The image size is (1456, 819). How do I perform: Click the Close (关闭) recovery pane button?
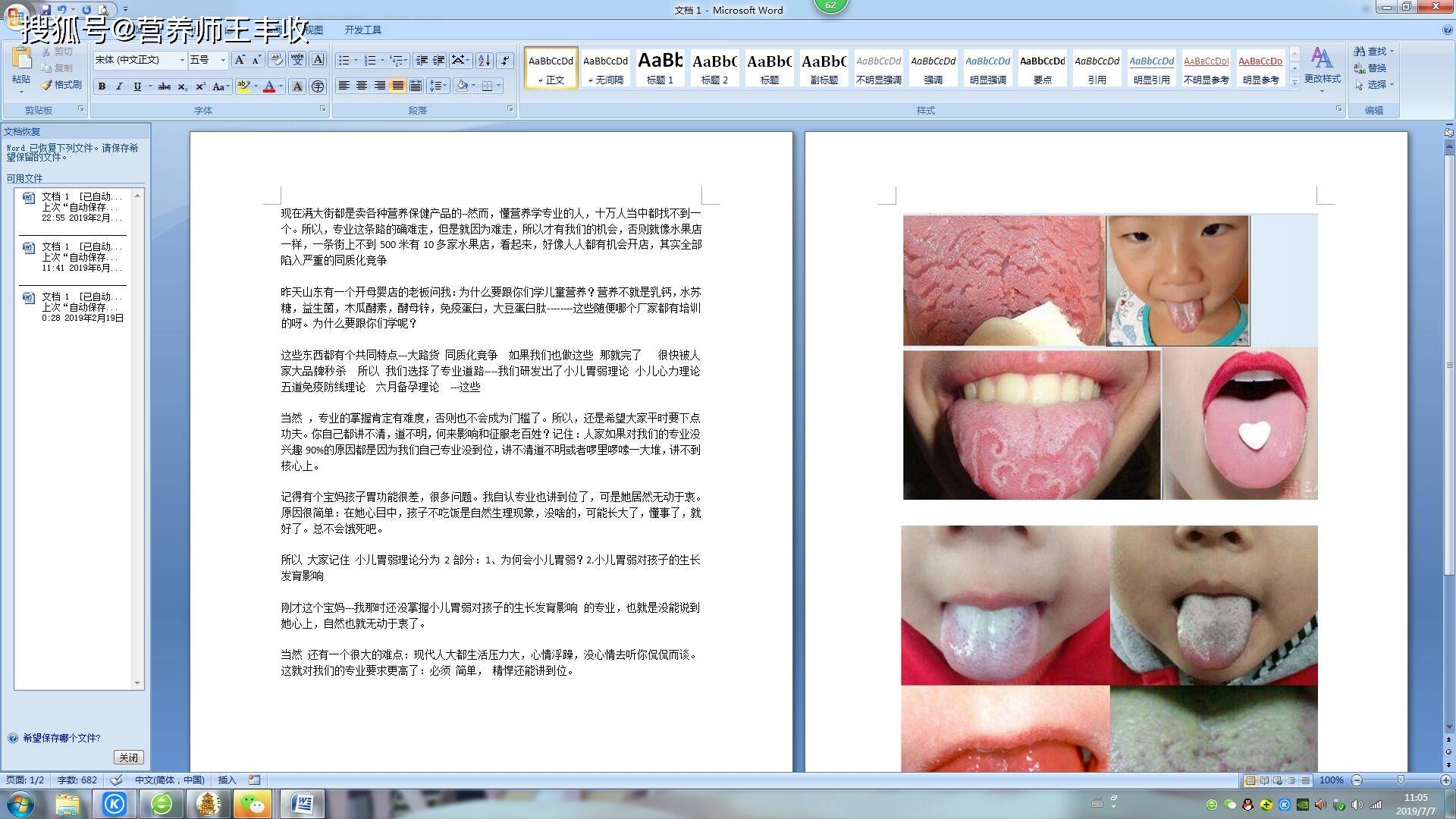pyautogui.click(x=128, y=758)
